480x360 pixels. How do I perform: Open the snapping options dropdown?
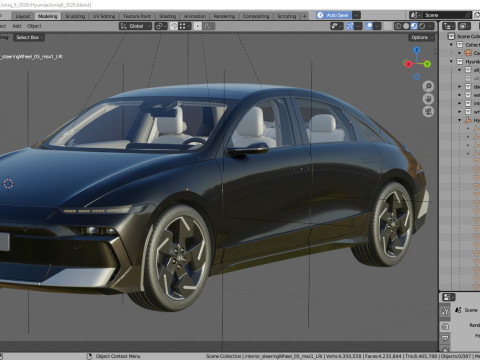pos(185,26)
